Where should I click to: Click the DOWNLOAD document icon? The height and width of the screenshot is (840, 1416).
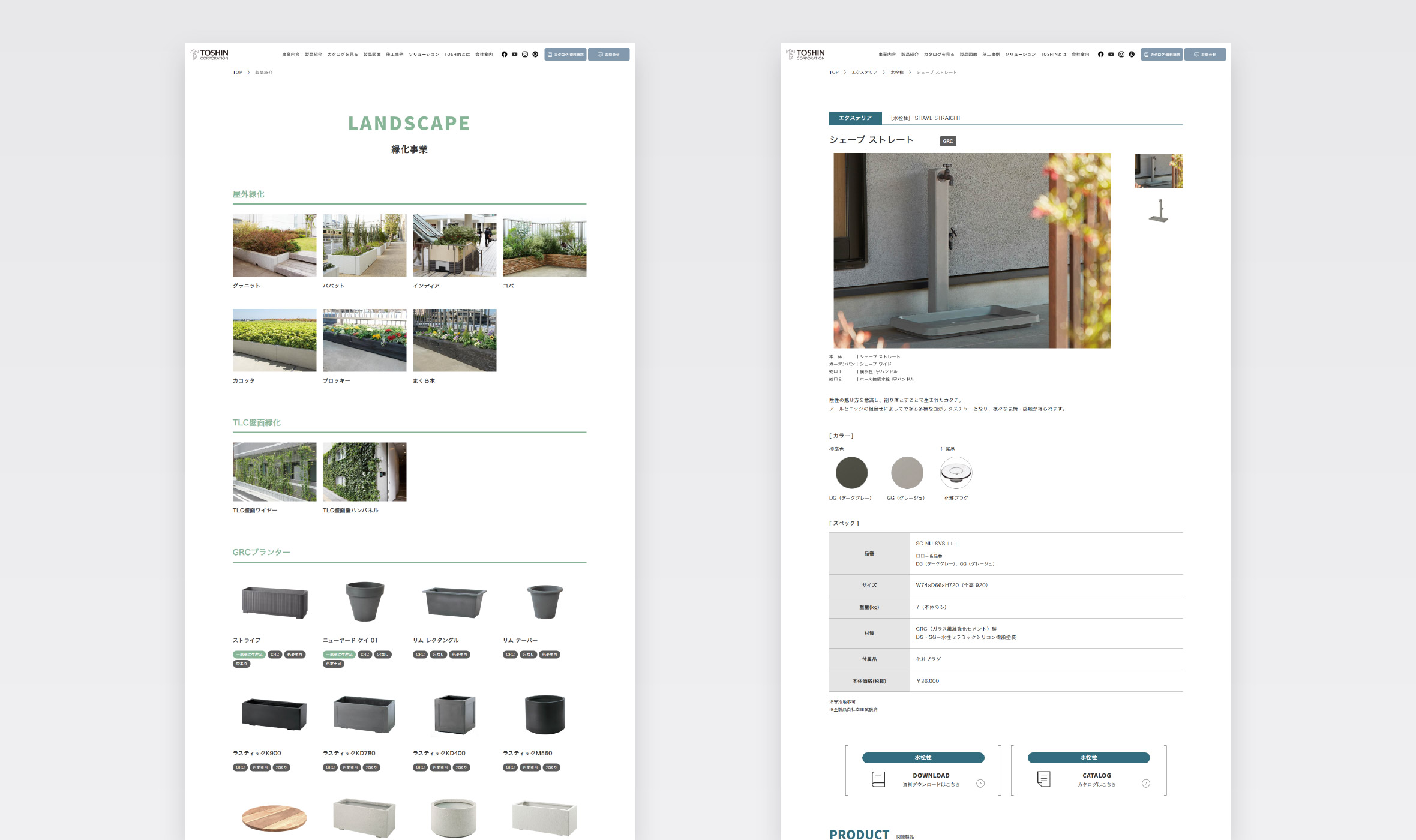coord(878,779)
